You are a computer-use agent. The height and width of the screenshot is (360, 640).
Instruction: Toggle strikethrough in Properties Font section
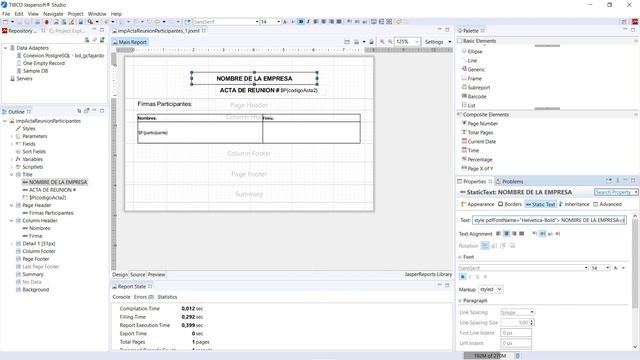coord(485,277)
